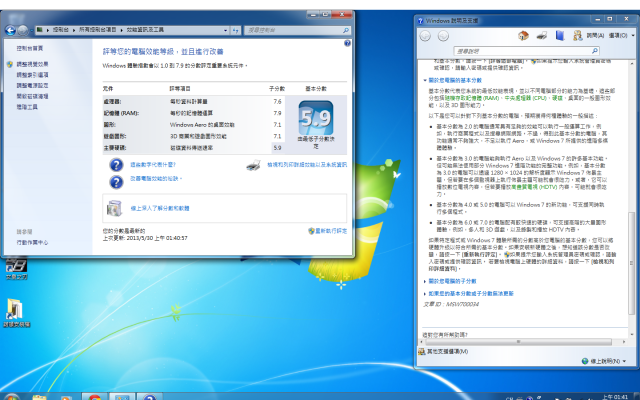This screenshot has height=400, width=640.
Task: Click the 7.6 processor subscore cell
Action: click(x=278, y=101)
